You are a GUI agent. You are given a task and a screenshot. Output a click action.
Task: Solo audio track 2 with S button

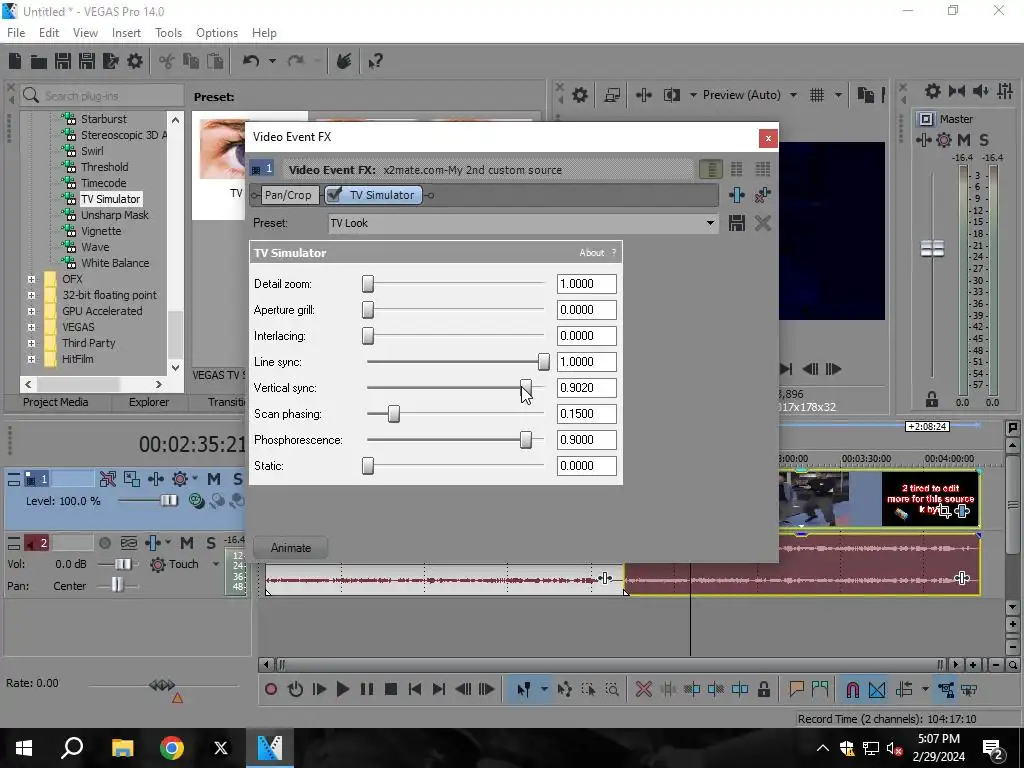coord(210,543)
